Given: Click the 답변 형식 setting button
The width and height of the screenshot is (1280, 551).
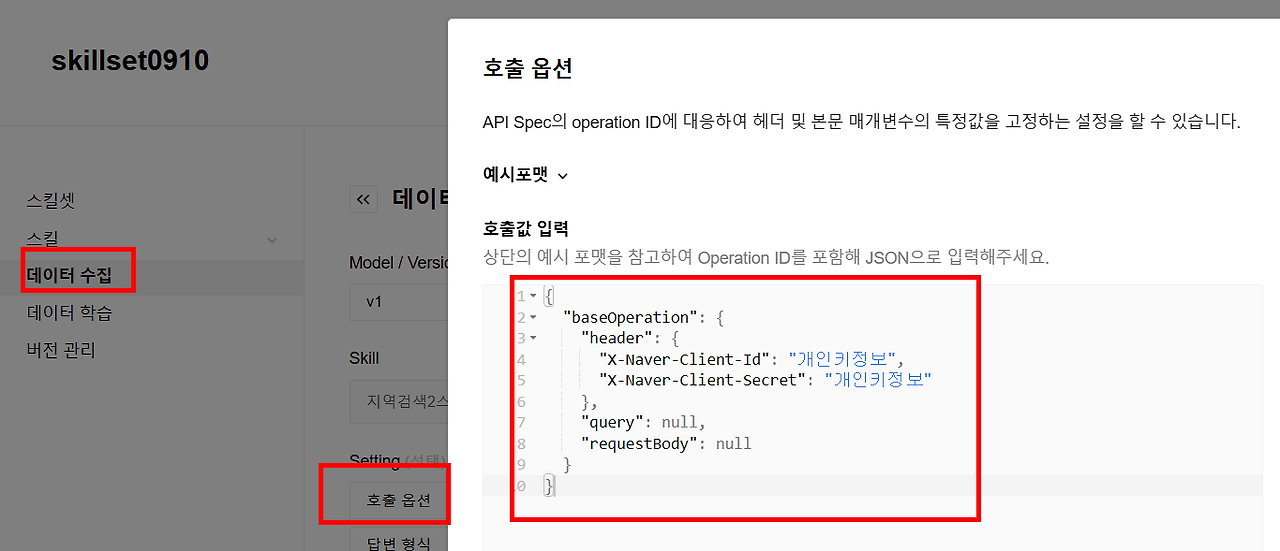Looking at the screenshot, I should tap(398, 543).
